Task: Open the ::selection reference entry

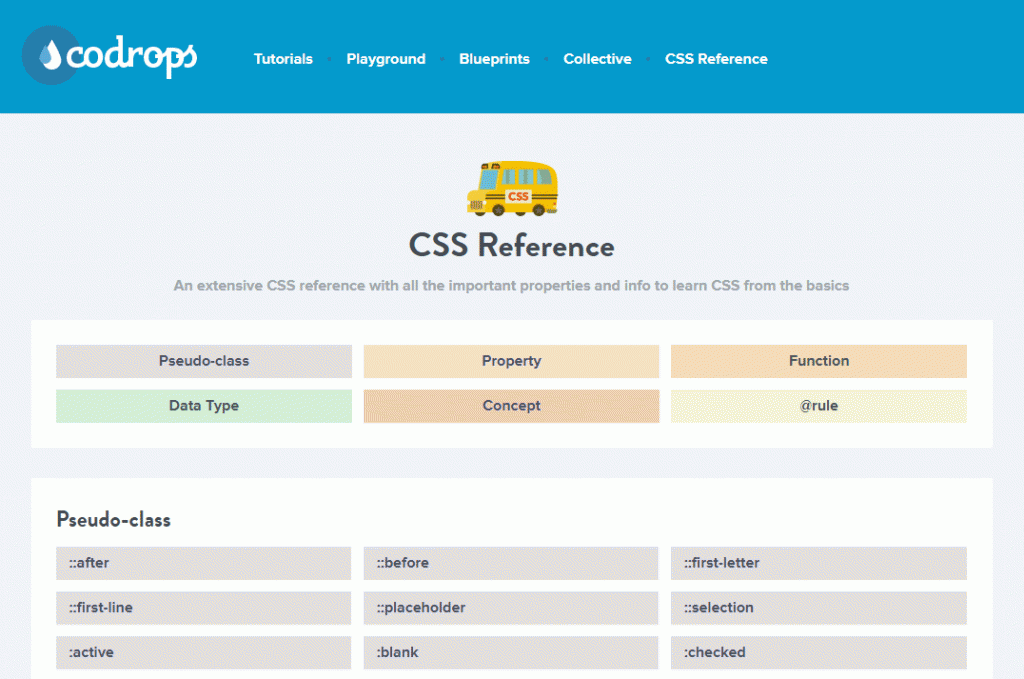Action: [x=819, y=608]
